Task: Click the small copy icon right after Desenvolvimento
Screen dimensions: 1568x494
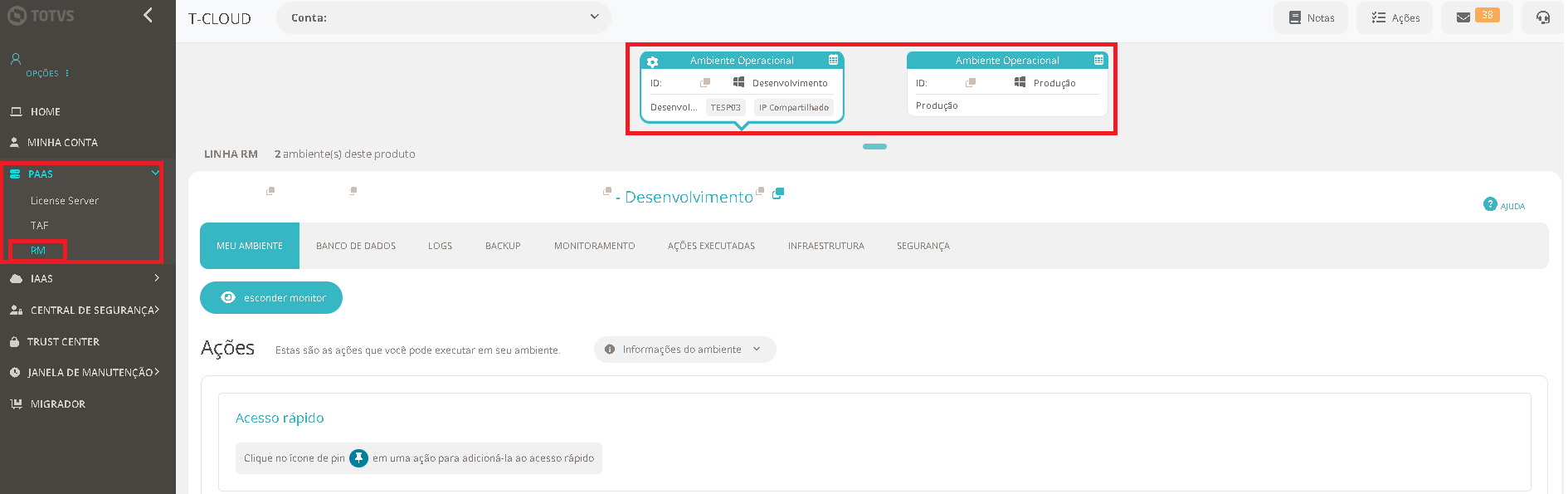Action: click(760, 191)
